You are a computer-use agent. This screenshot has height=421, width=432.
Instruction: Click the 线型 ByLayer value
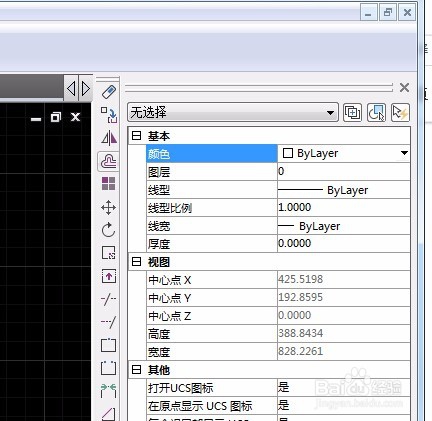tap(348, 190)
